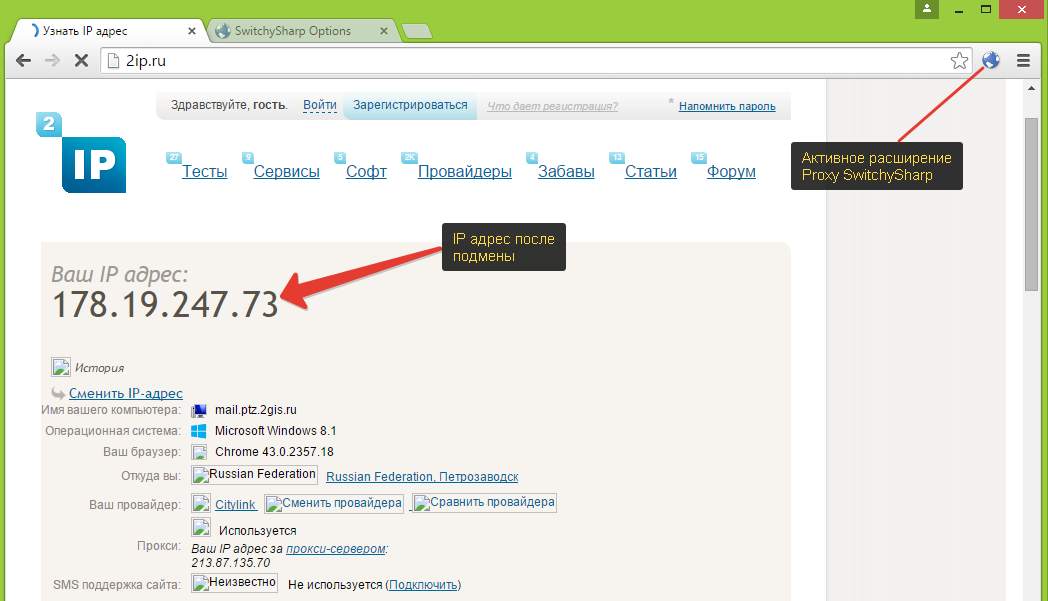Click the vertical scrollbar thumb
This screenshot has width=1048, height=601.
point(1031,204)
